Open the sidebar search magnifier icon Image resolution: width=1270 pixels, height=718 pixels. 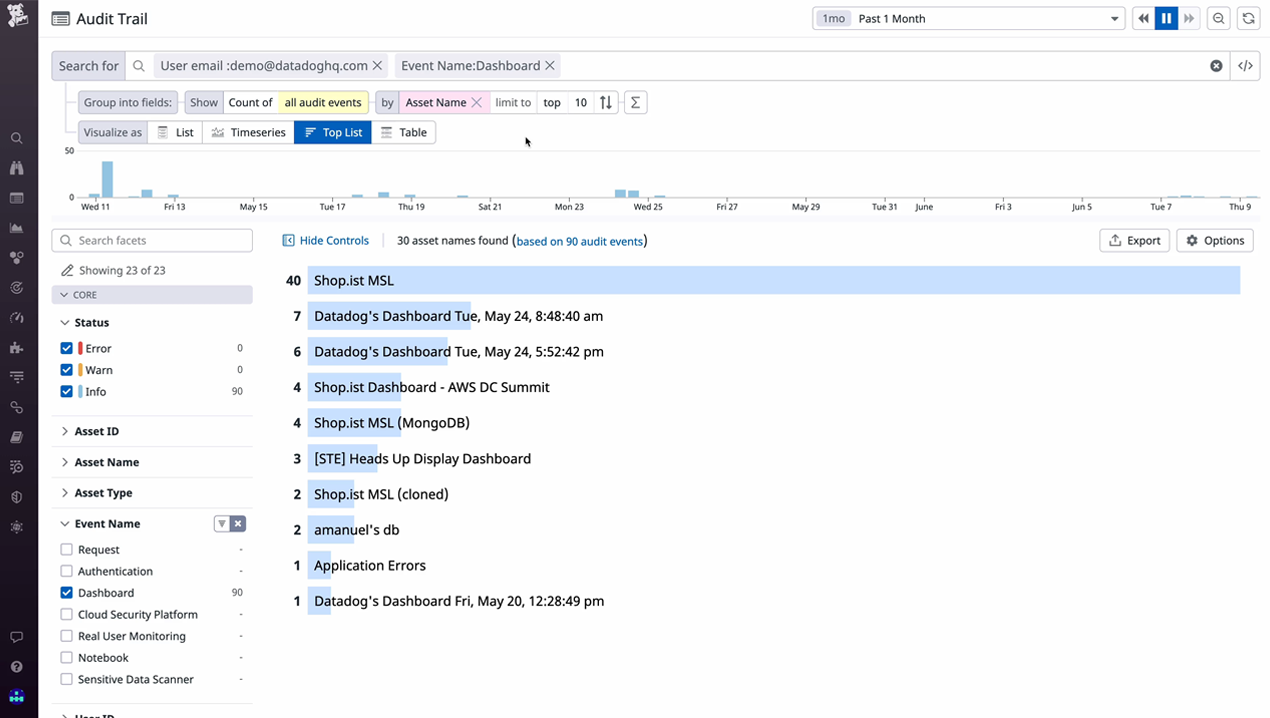tap(17, 138)
